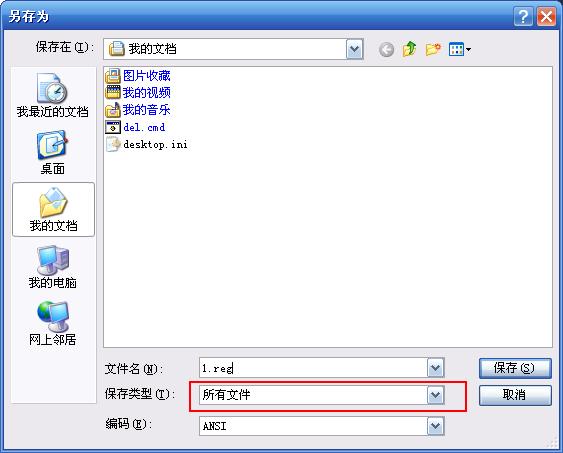The image size is (563, 453).
Task: Create a new folder using the toolbar icon
Action: 433,49
